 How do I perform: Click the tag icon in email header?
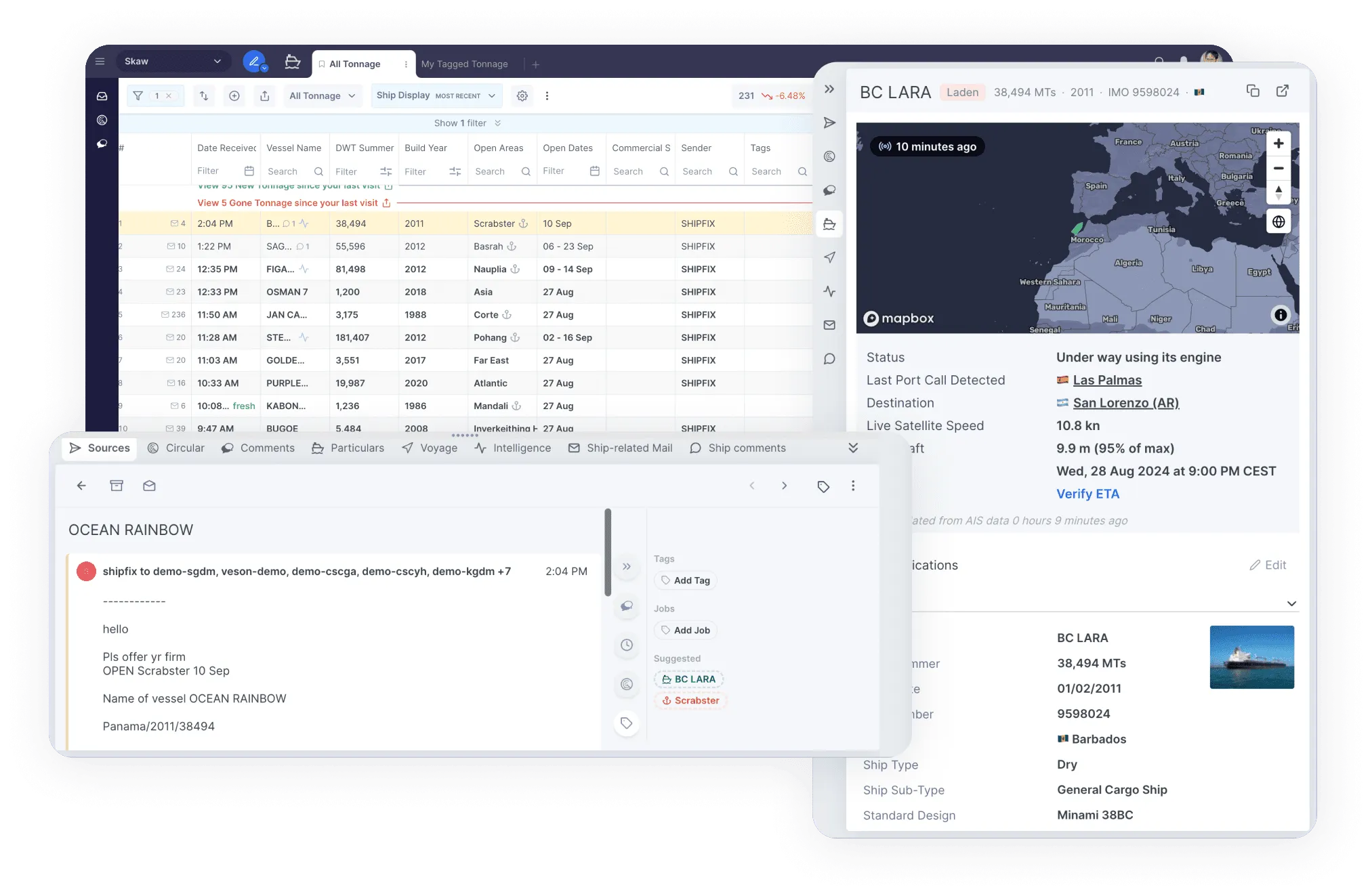tap(823, 486)
